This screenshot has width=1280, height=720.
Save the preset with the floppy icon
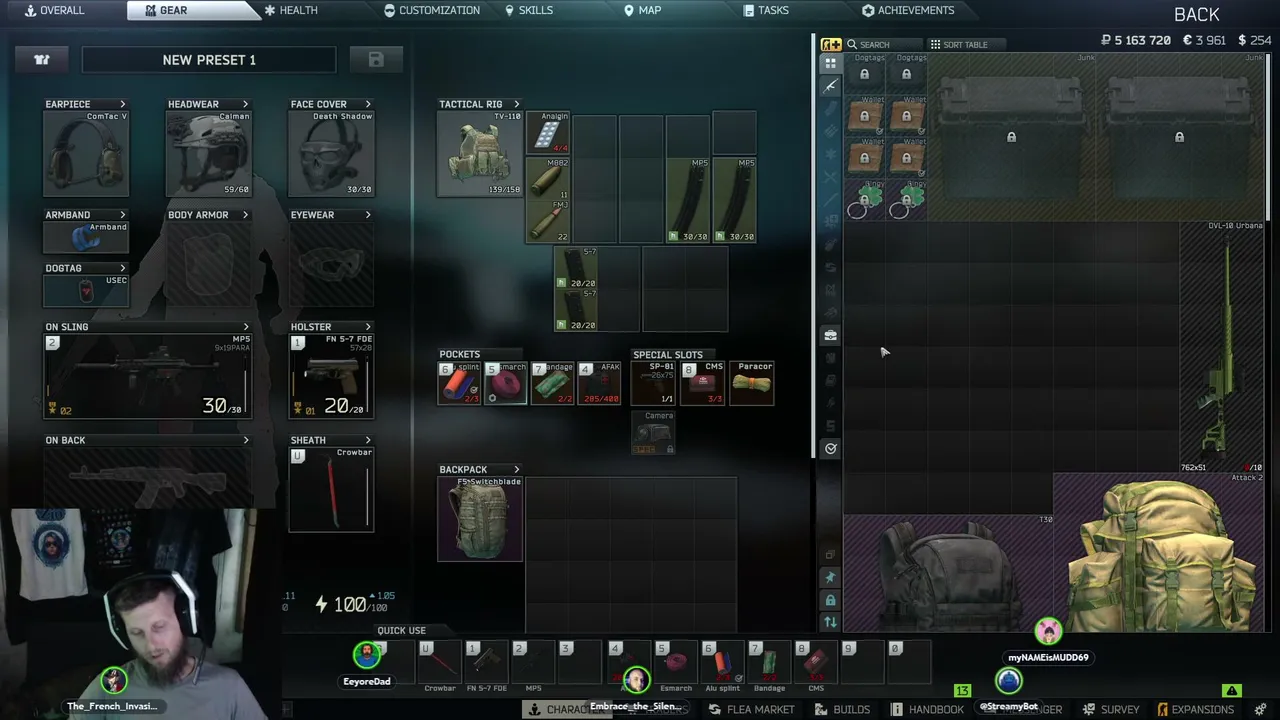[376, 60]
